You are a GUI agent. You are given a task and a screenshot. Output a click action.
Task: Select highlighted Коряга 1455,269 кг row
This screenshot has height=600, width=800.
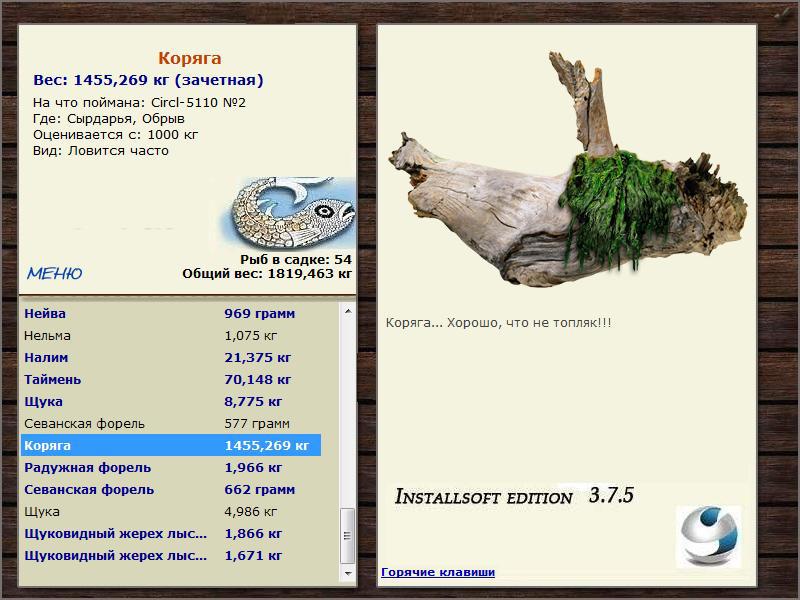point(171,445)
